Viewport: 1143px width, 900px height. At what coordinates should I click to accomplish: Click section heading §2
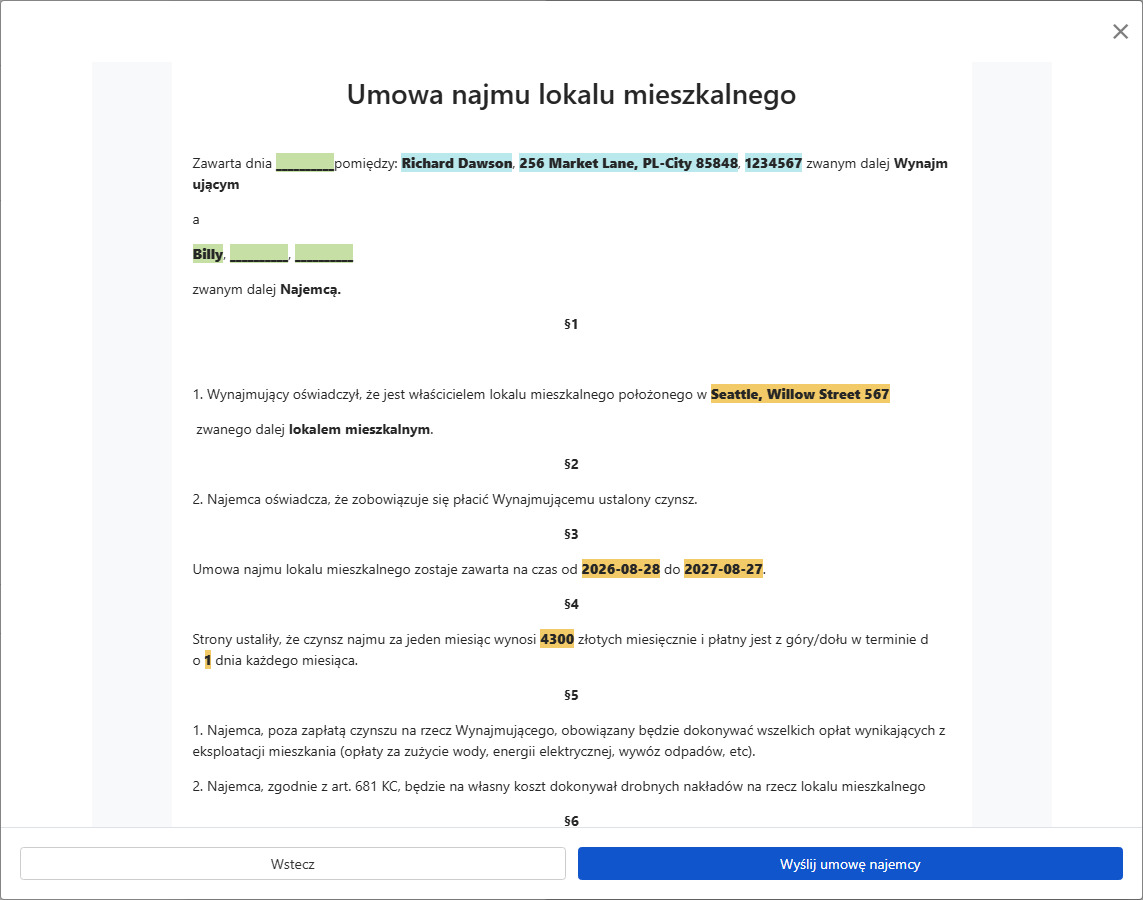[x=572, y=464]
